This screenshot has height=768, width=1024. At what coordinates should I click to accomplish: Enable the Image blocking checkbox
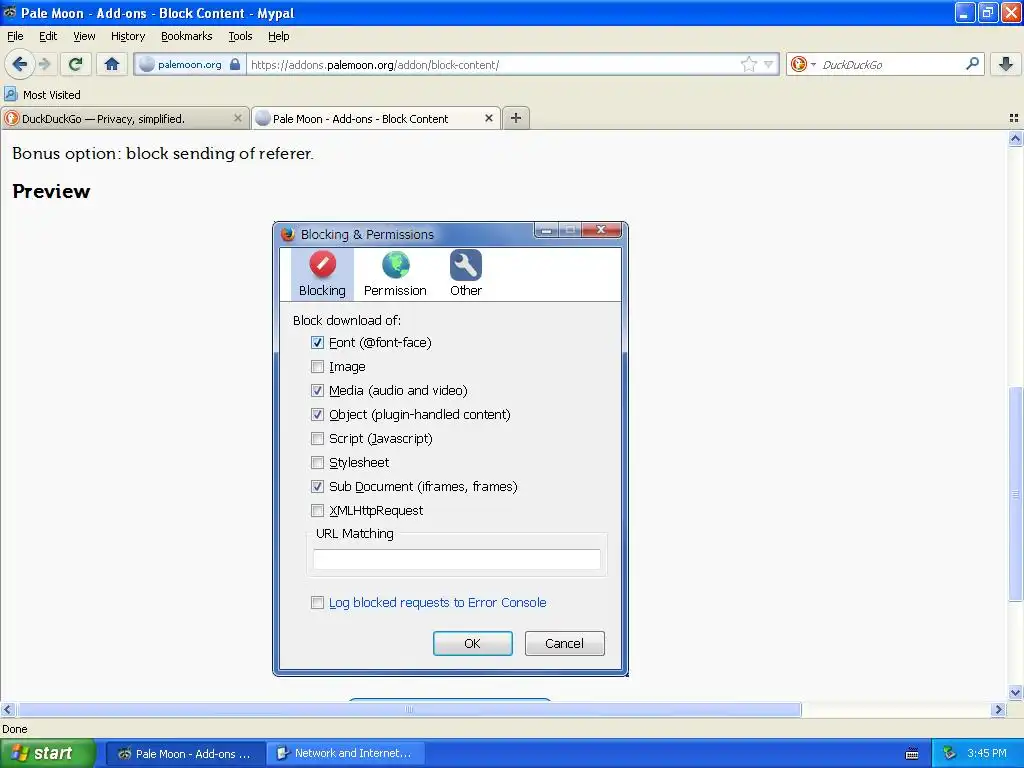click(x=317, y=366)
